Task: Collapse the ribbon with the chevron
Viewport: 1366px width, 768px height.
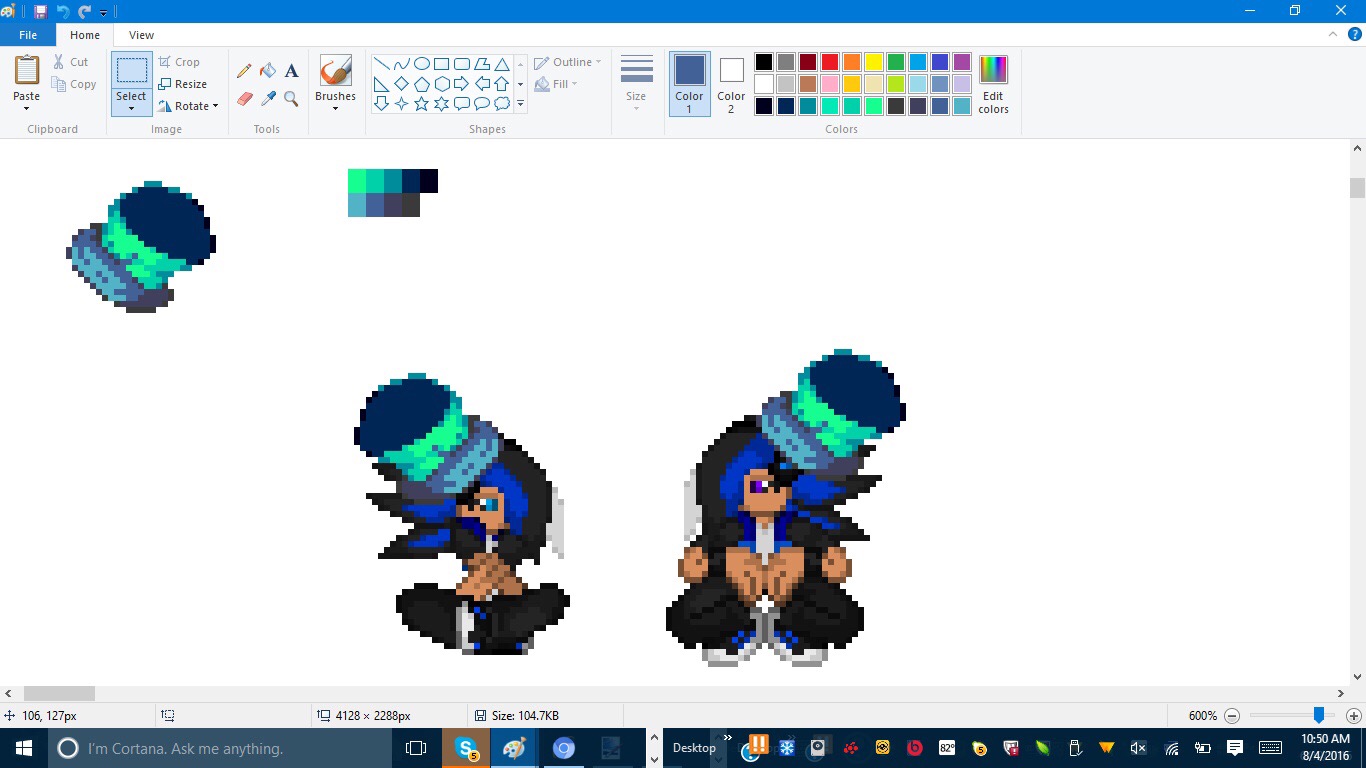Action: (x=1331, y=34)
